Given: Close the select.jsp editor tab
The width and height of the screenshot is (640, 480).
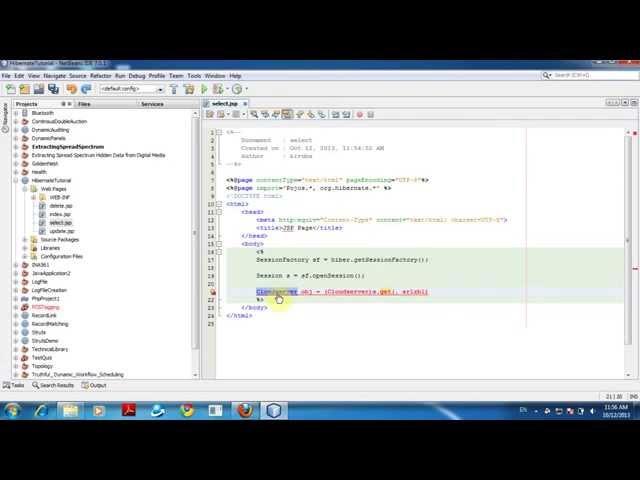Looking at the screenshot, I should (245, 104).
